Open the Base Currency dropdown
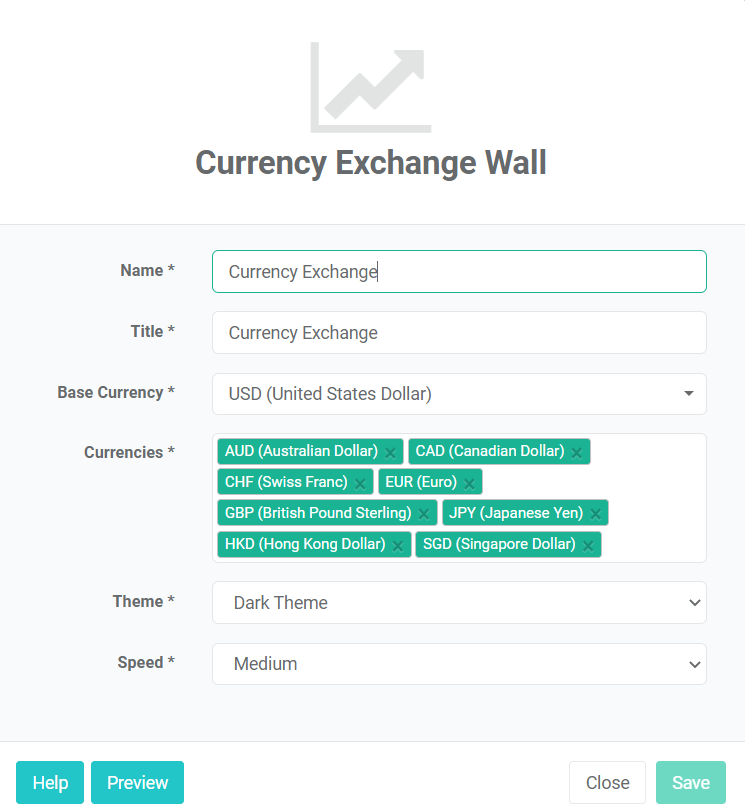The image size is (745, 812). (x=459, y=394)
